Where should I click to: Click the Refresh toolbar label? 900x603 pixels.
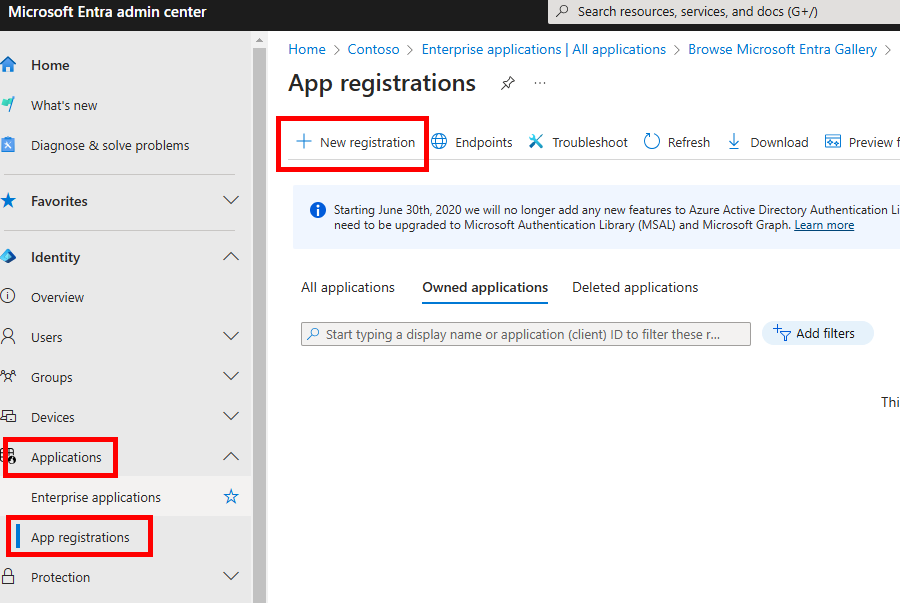click(x=688, y=142)
